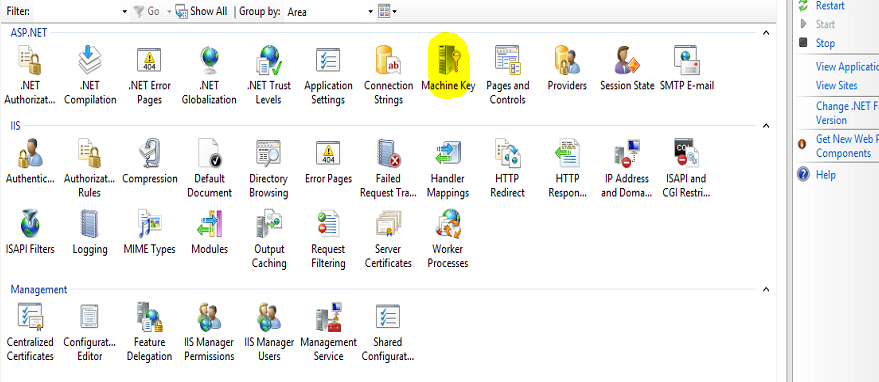Image resolution: width=879 pixels, height=382 pixels.
Task: Open the Group by Area combo box
Action: (329, 11)
